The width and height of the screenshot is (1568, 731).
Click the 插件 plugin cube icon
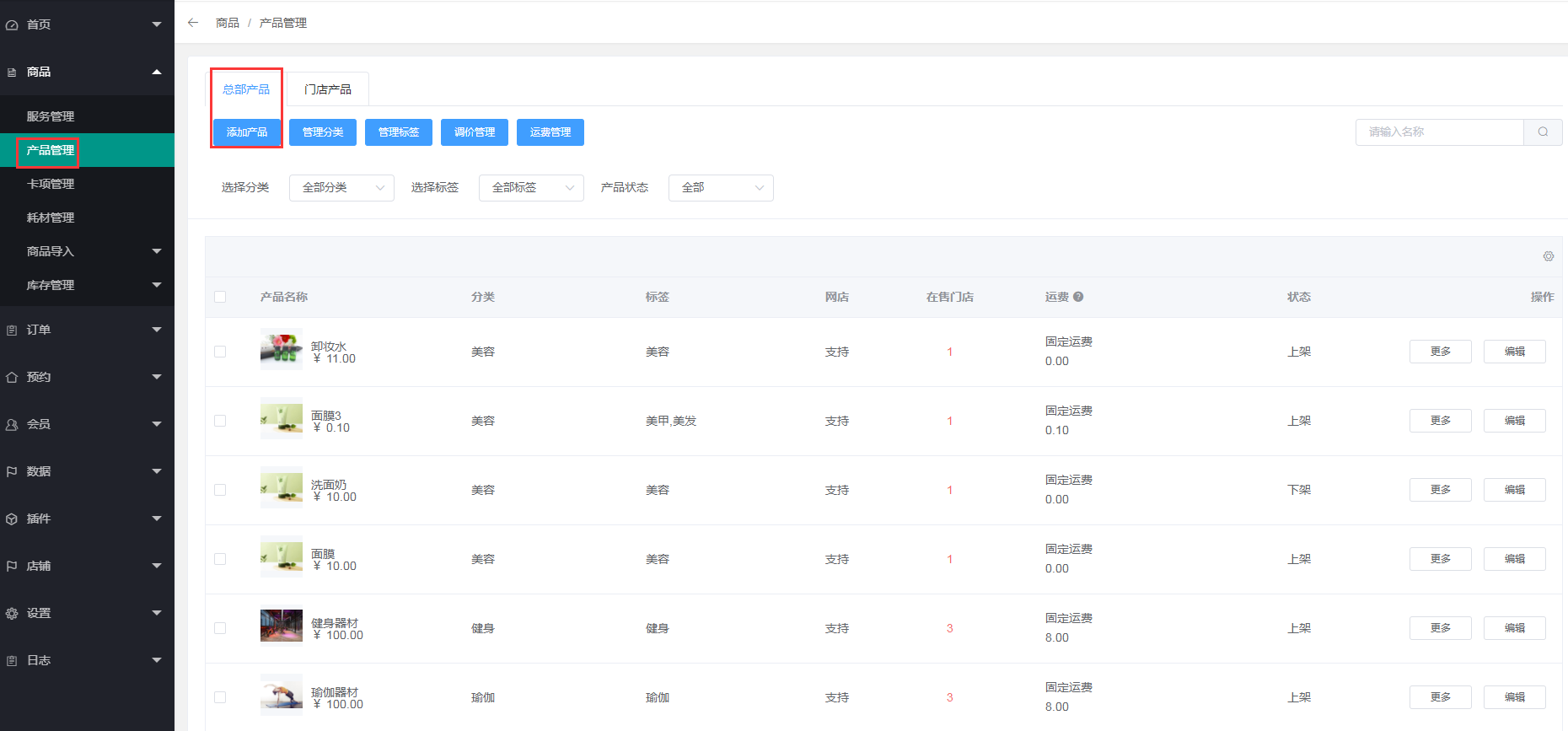(12, 519)
